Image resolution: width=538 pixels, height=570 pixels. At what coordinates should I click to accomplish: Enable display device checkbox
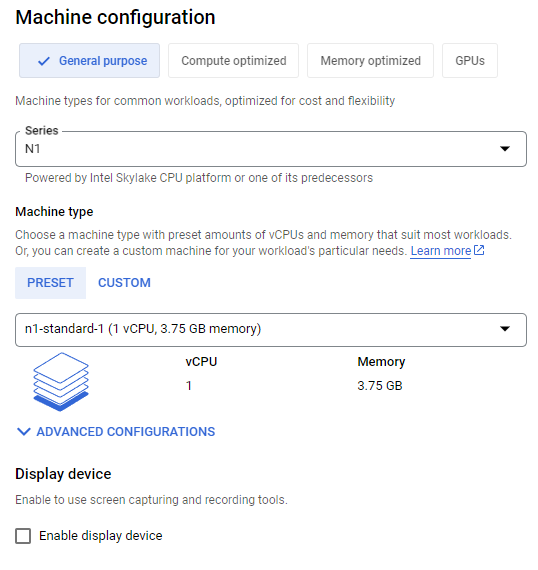[x=23, y=536]
